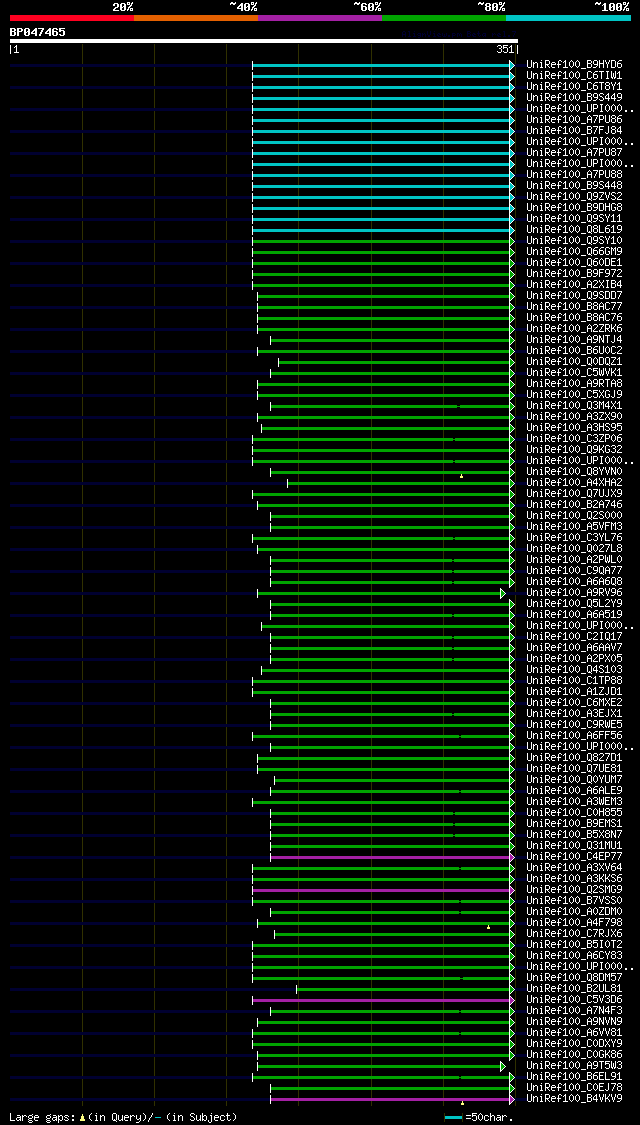Screen dimensions: 640x1125
Task: Select hit label UniRef100_C0H855
Action: pyautogui.click(x=574, y=813)
